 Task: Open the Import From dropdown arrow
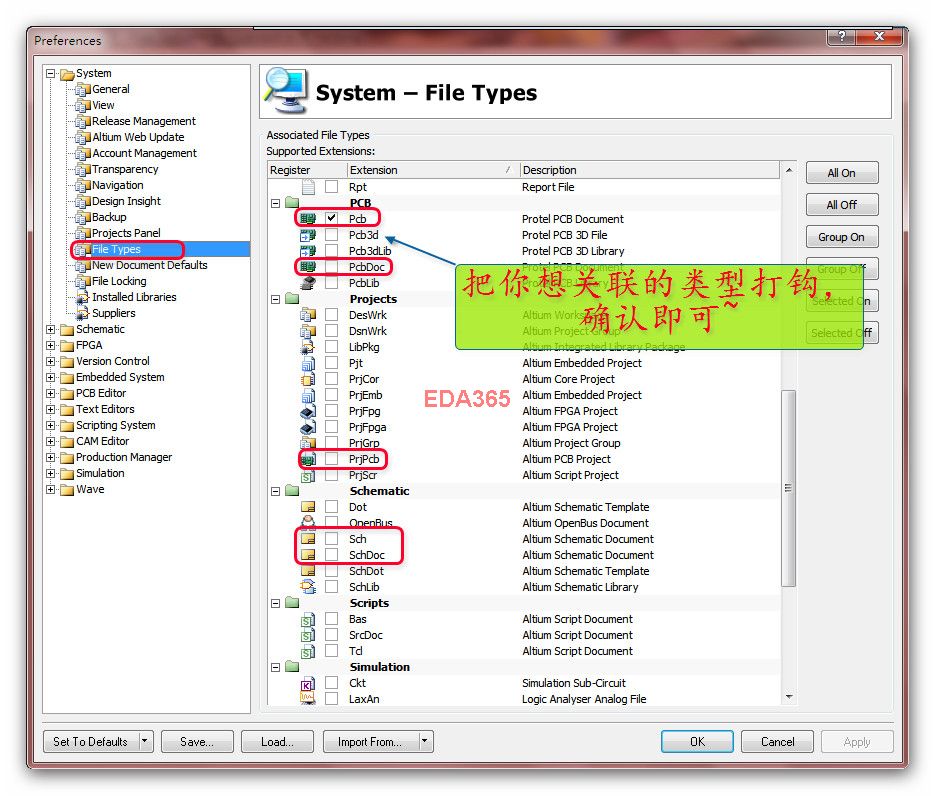[424, 741]
